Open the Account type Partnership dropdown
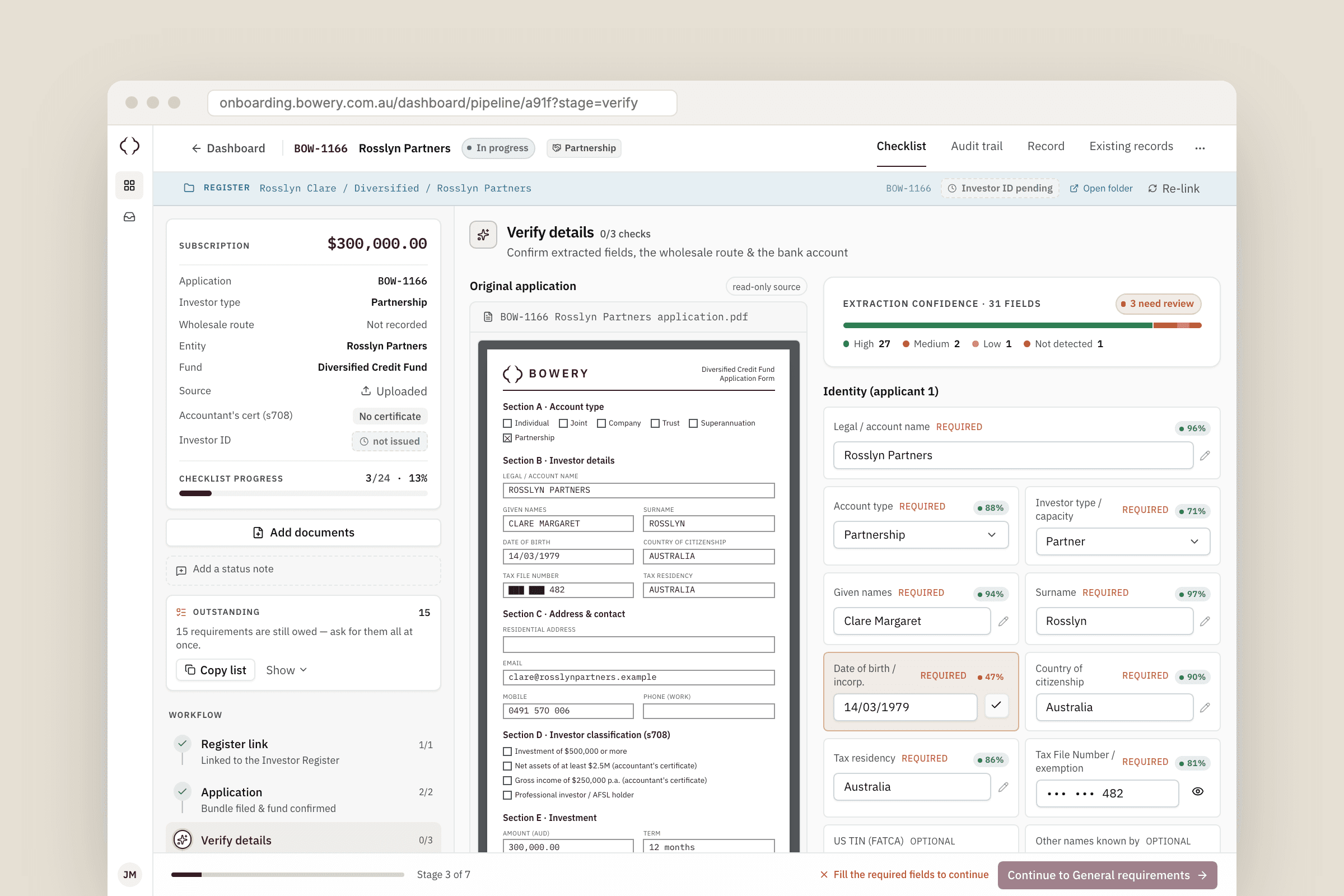Screen dimensions: 1344x896 click(x=921, y=535)
